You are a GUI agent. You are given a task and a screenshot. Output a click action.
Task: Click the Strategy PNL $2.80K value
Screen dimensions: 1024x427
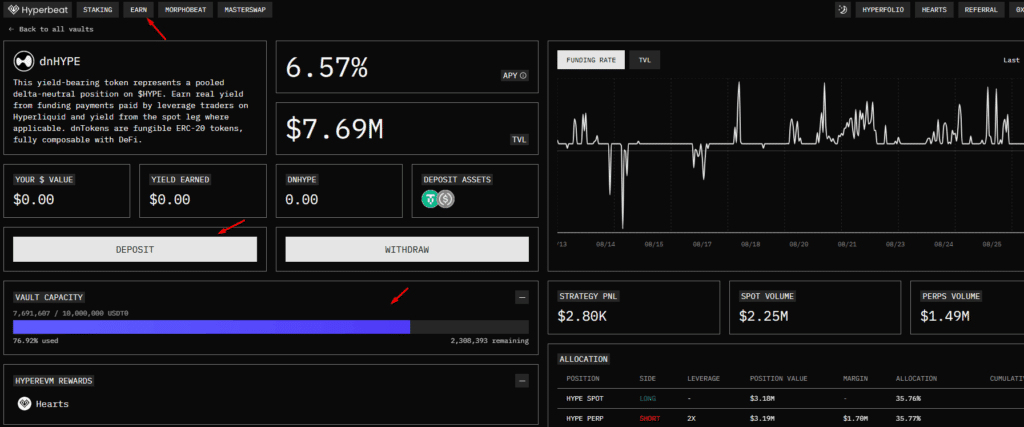[x=583, y=317]
